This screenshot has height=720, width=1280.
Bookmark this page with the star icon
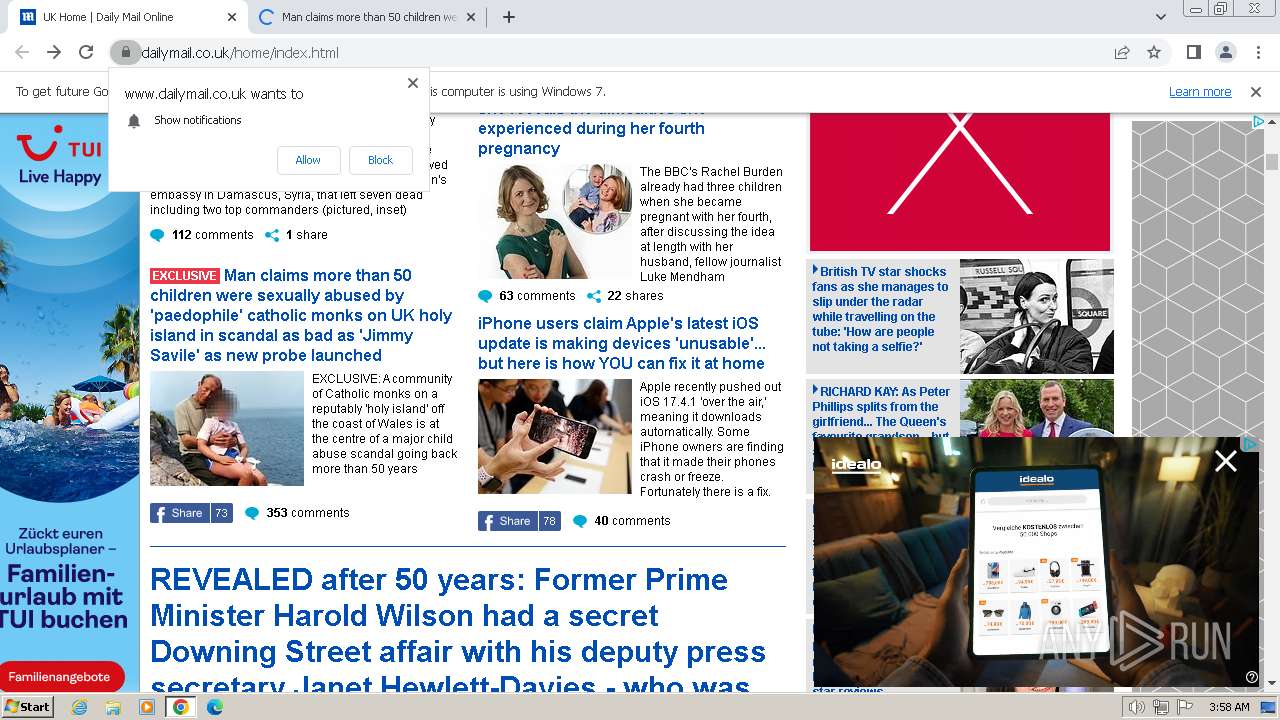(1154, 52)
